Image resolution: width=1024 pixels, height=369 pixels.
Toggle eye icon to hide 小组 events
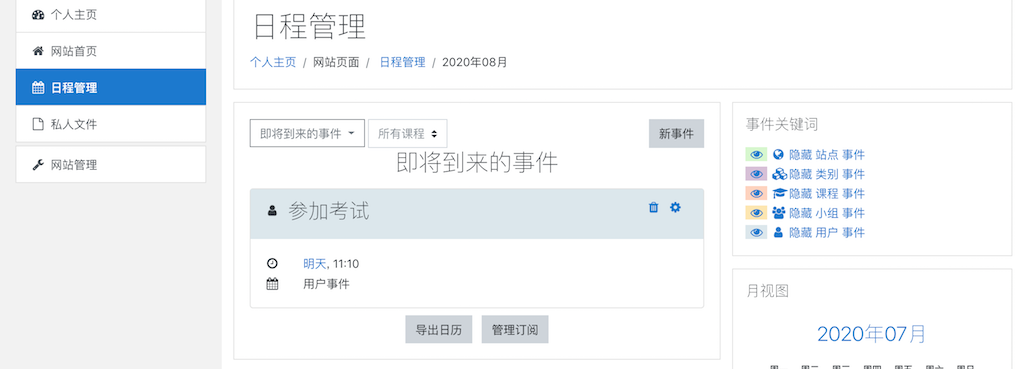tap(756, 213)
